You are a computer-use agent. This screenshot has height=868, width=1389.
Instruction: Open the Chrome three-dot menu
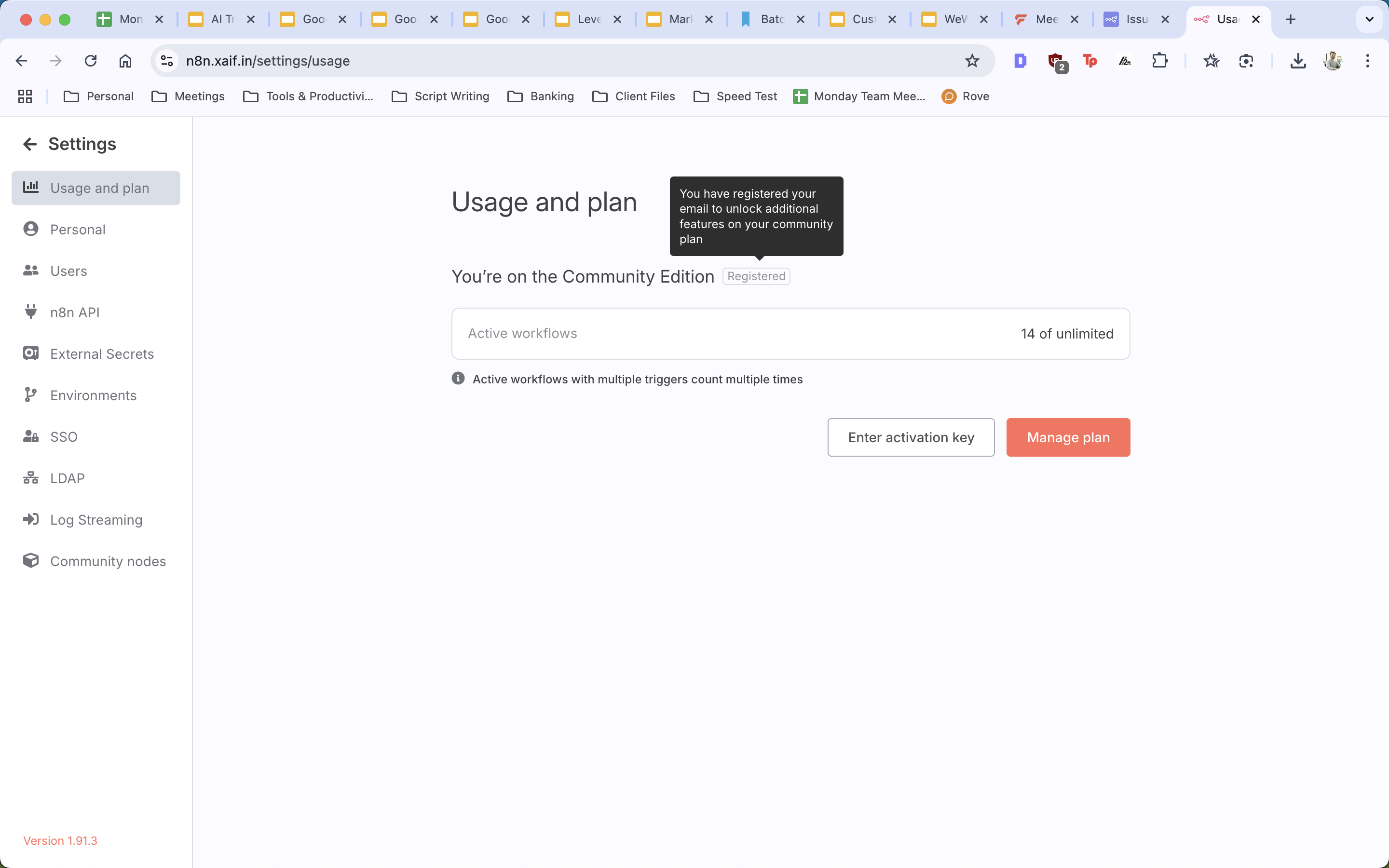(1368, 61)
